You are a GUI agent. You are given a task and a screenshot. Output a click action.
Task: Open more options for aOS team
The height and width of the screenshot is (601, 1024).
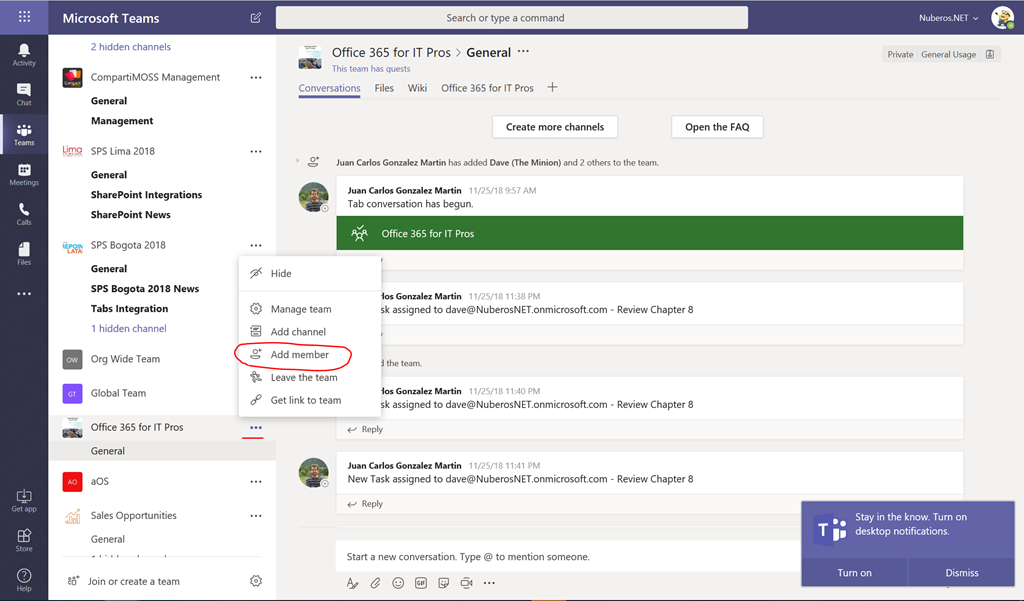point(256,481)
